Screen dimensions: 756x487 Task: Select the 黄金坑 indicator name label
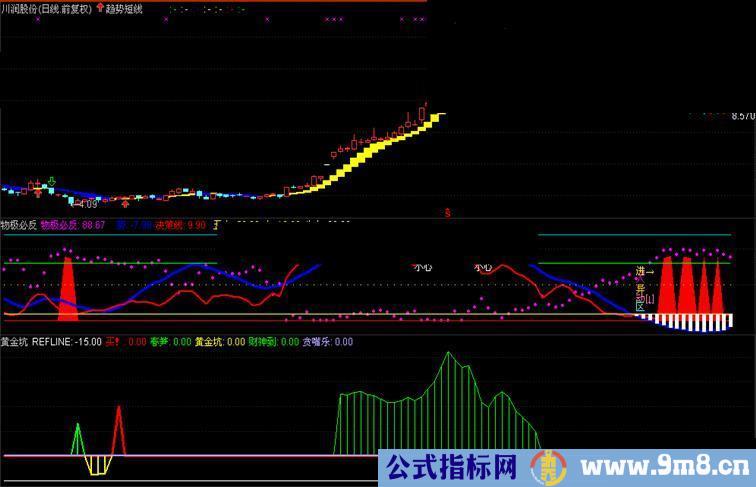tap(14, 342)
